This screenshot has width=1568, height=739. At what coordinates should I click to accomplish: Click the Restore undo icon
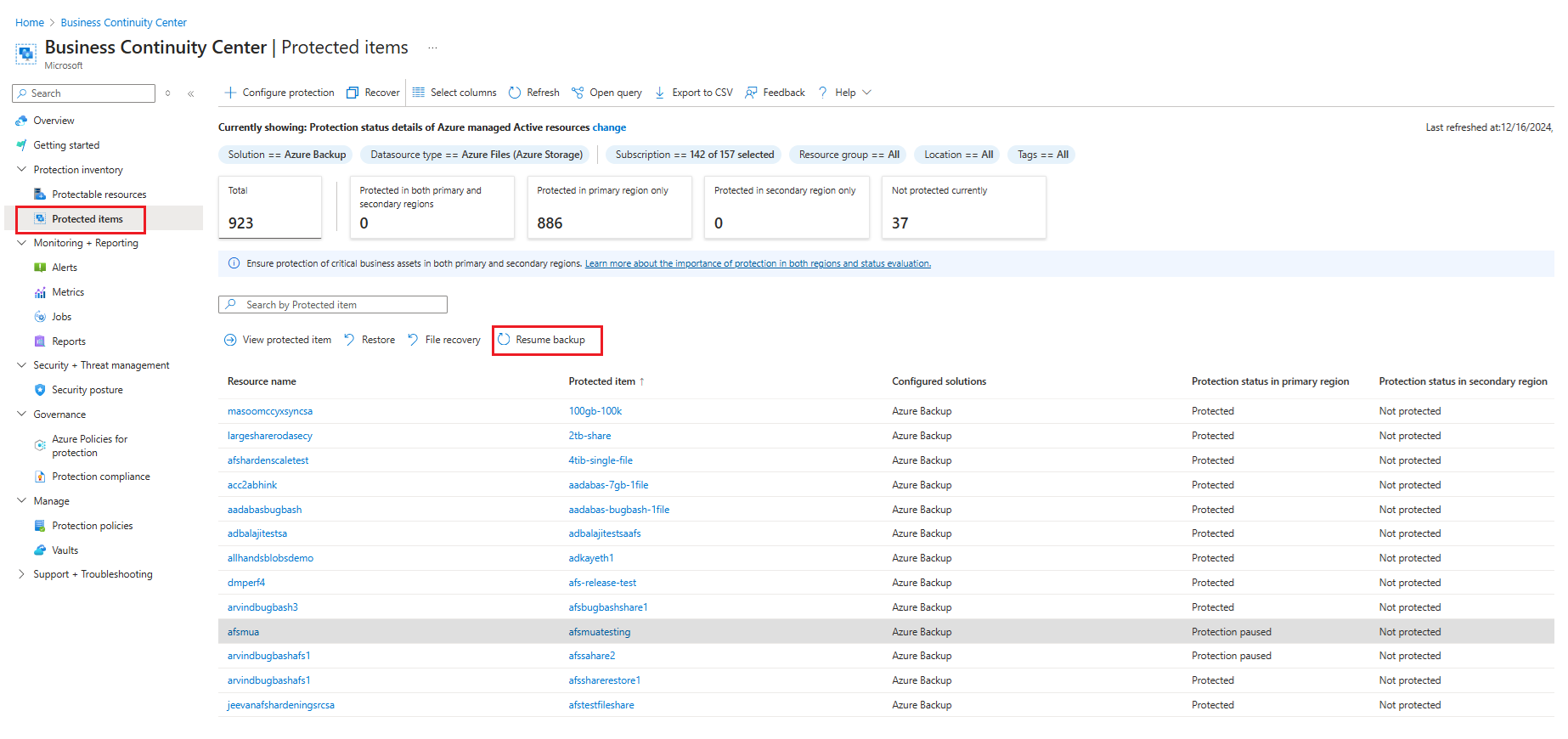pyautogui.click(x=349, y=340)
